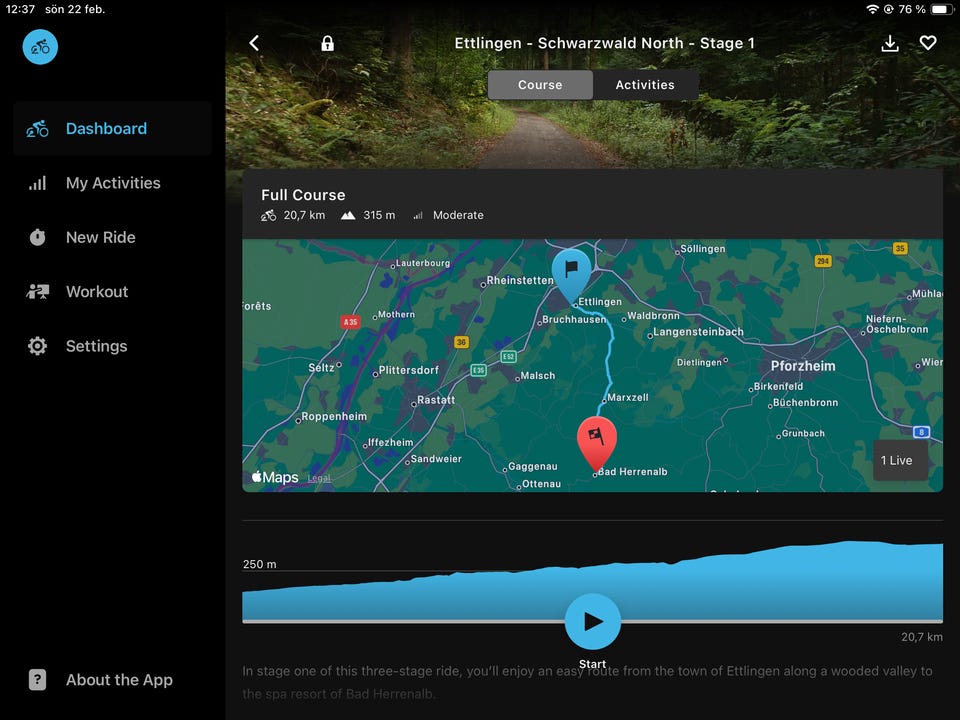Open the 1 Live riders badge
The width and height of the screenshot is (960, 720).
pyautogui.click(x=900, y=460)
